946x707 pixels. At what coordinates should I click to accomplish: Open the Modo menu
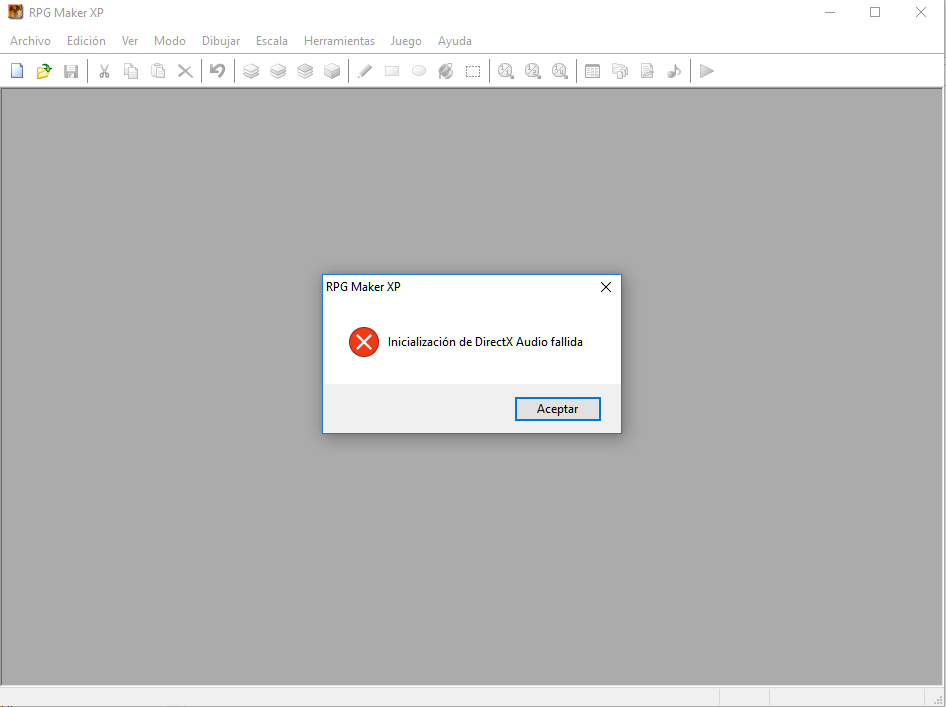pyautogui.click(x=170, y=41)
